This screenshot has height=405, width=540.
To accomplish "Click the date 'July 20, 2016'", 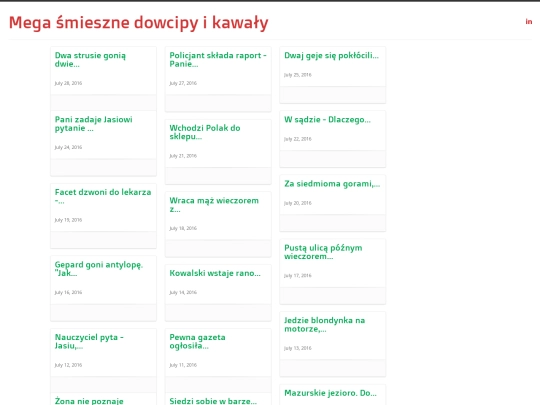I will click(298, 203).
